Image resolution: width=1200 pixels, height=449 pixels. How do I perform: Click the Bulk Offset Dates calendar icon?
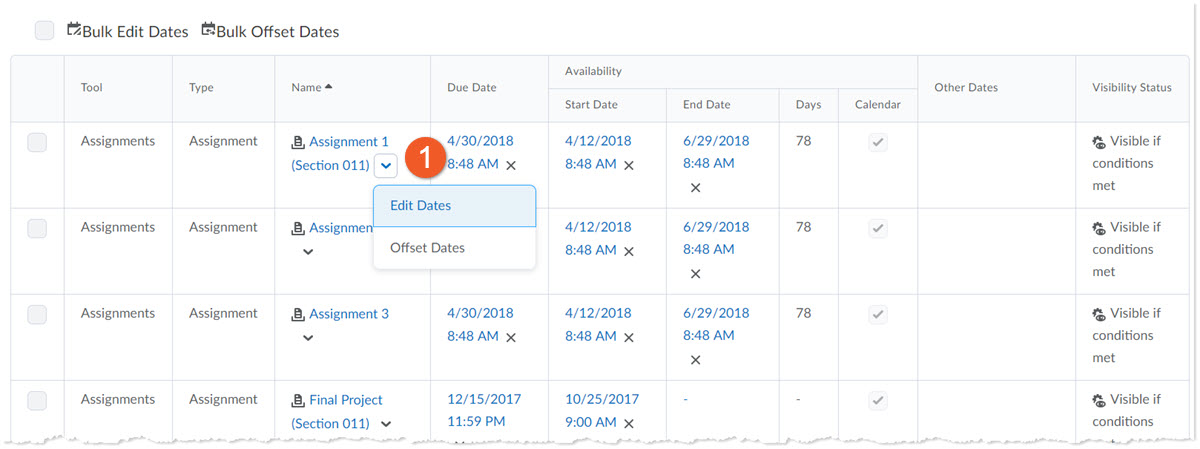pyautogui.click(x=208, y=30)
